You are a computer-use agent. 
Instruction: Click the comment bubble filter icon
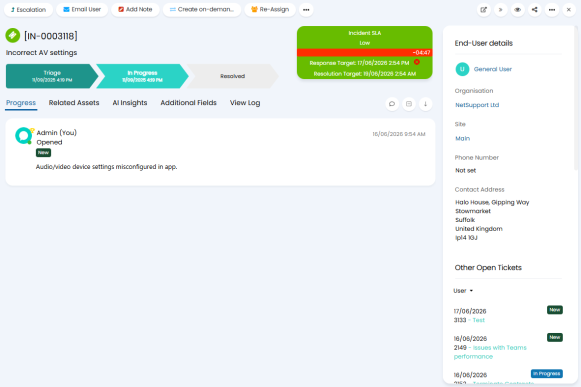click(392, 104)
